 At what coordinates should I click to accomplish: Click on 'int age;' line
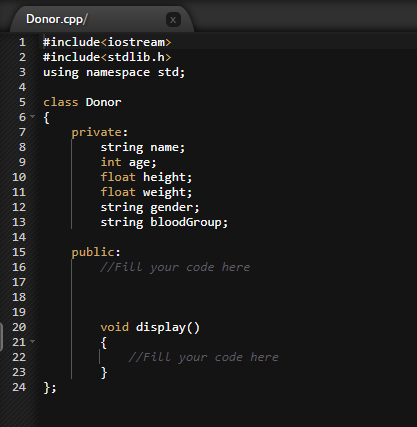point(128,162)
